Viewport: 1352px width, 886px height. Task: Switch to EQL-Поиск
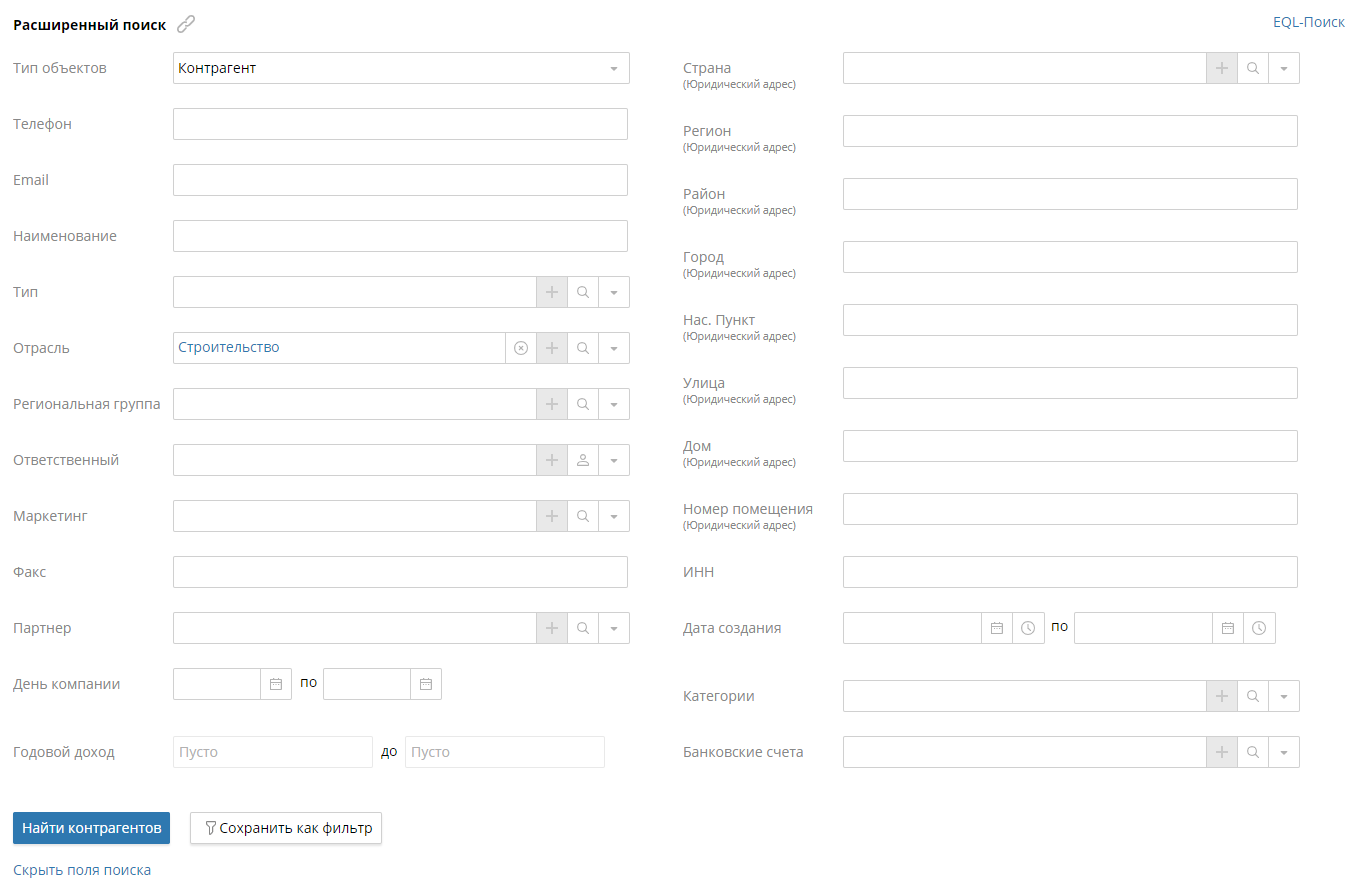tap(1308, 22)
